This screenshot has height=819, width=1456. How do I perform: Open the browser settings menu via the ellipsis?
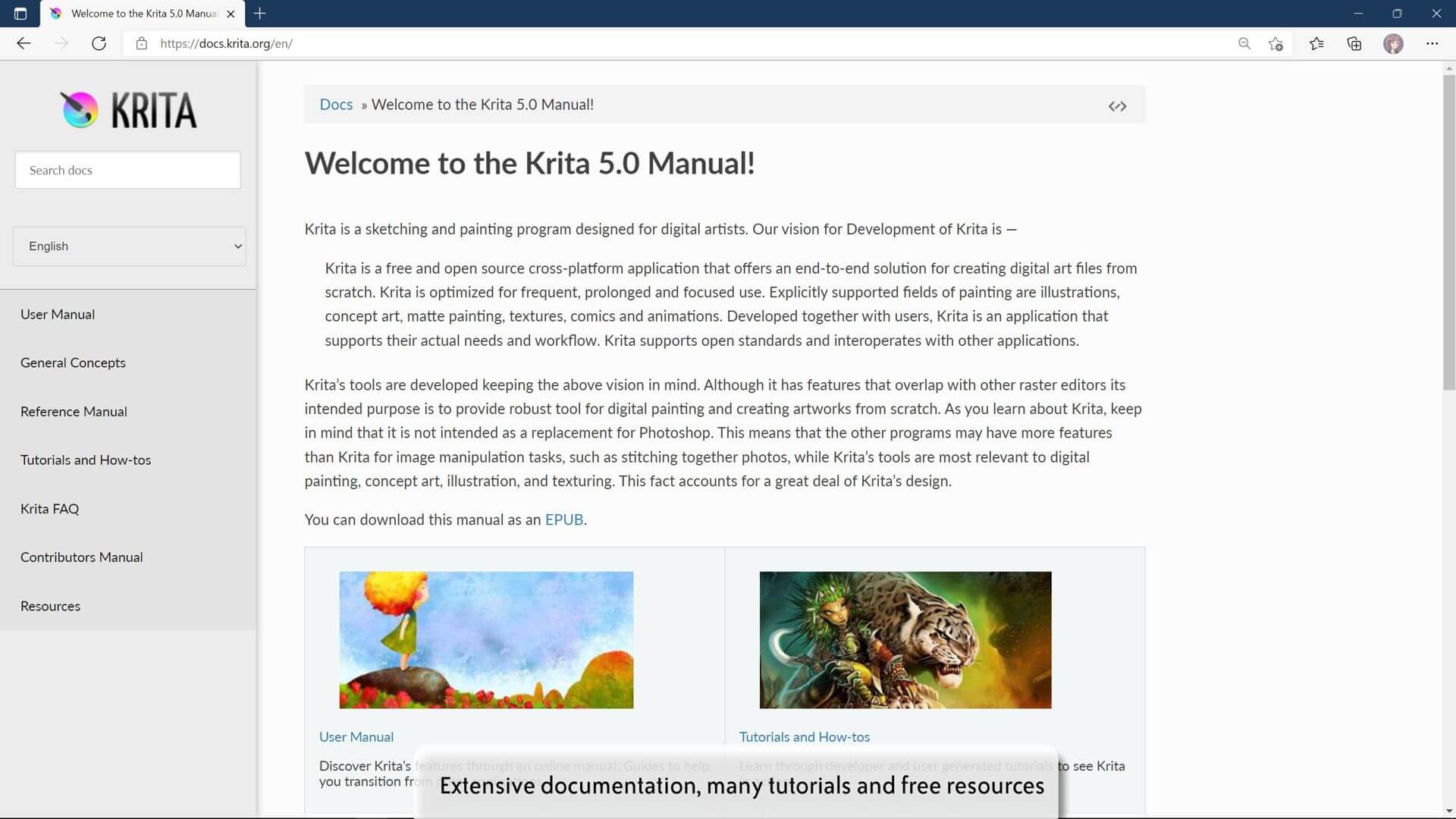point(1433,43)
